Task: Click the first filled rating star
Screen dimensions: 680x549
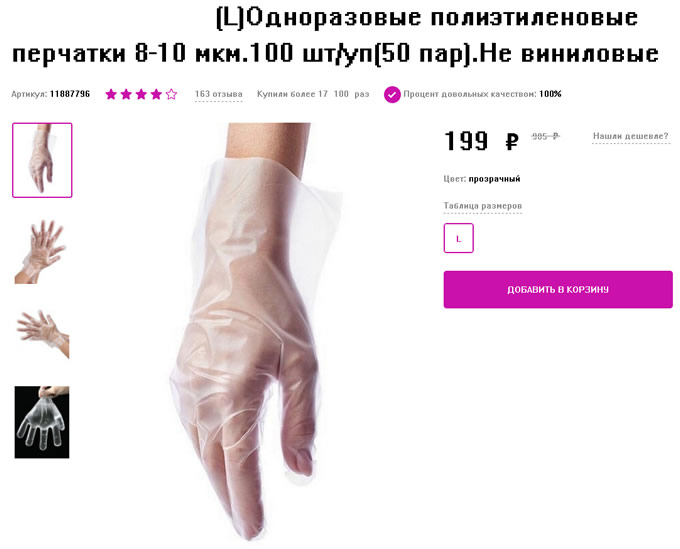Action: point(111,94)
